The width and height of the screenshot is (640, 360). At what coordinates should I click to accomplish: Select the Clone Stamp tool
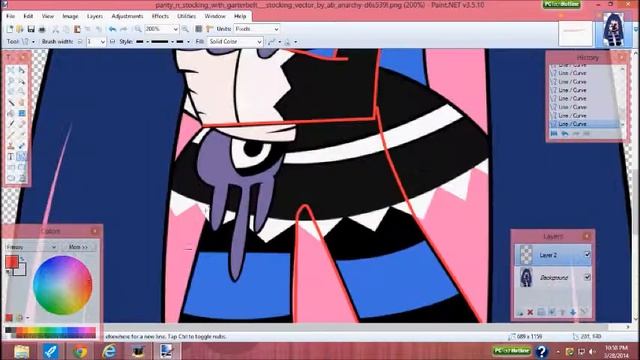(x=11, y=146)
